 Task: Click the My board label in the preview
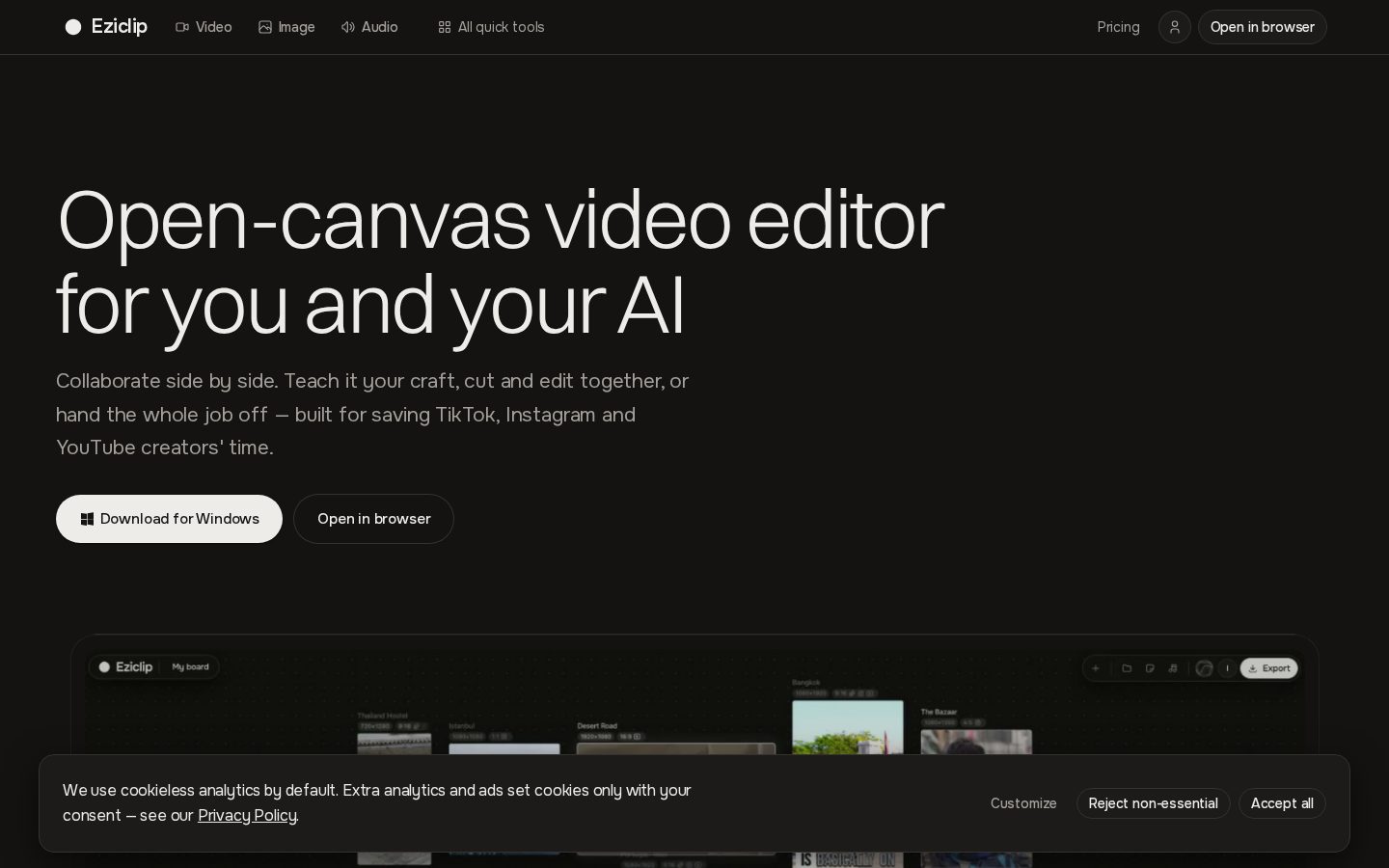pyautogui.click(x=190, y=667)
